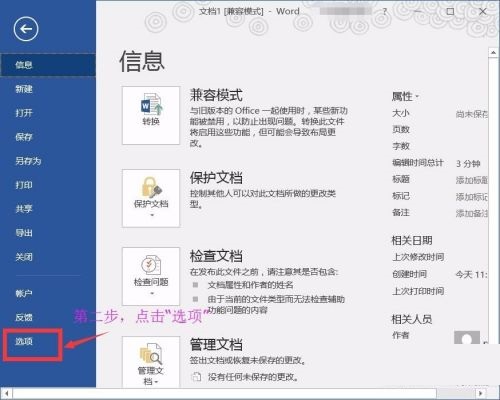Click the 兼容模式 heading
The width and height of the screenshot is (500, 400).
pyautogui.click(x=216, y=95)
